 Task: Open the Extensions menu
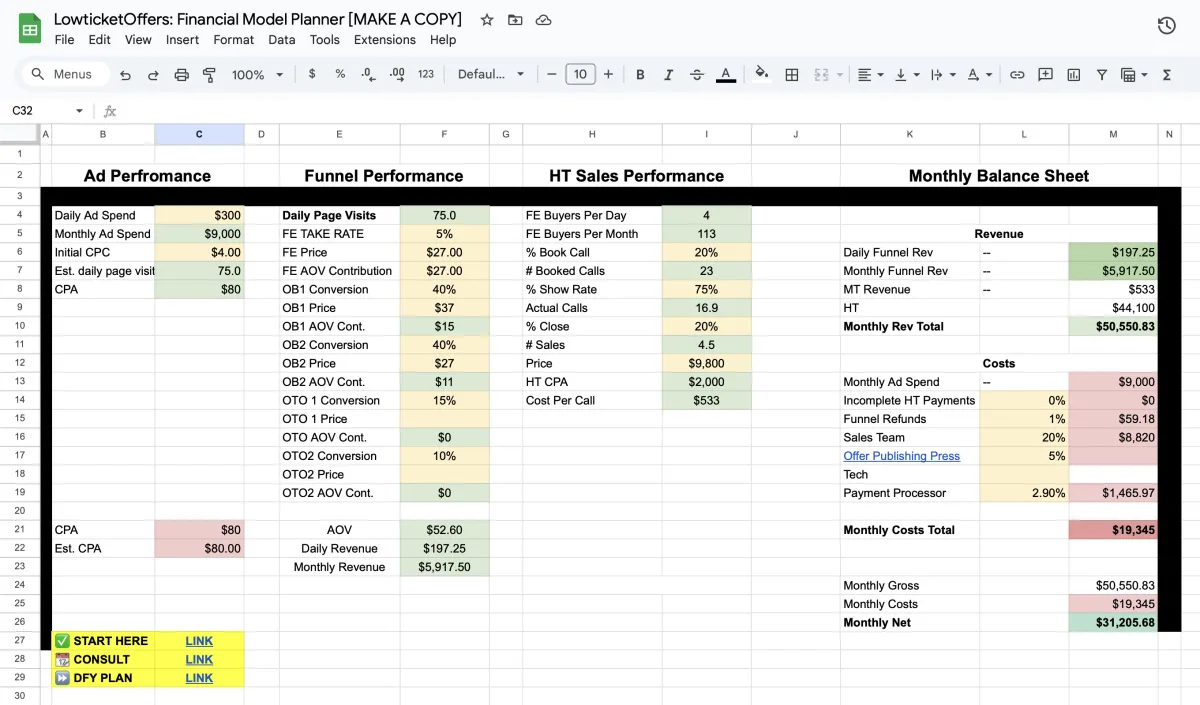point(384,40)
